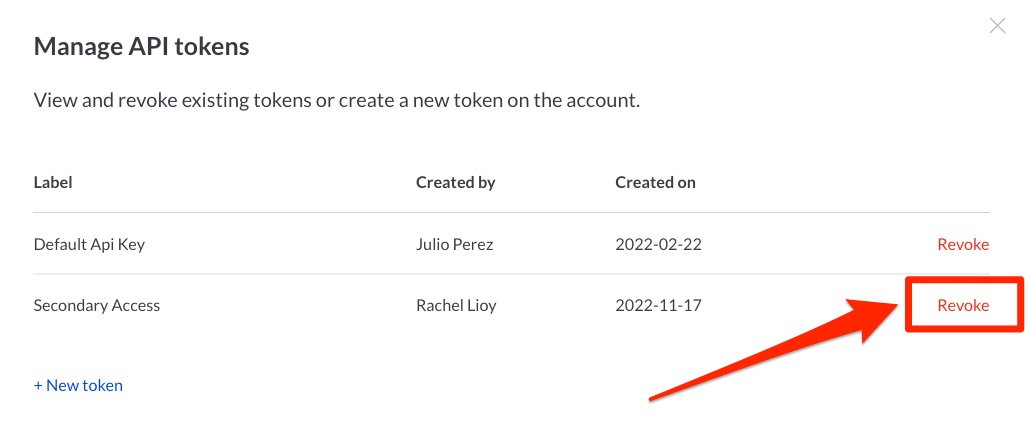Select the Secondary Access label

coord(97,305)
